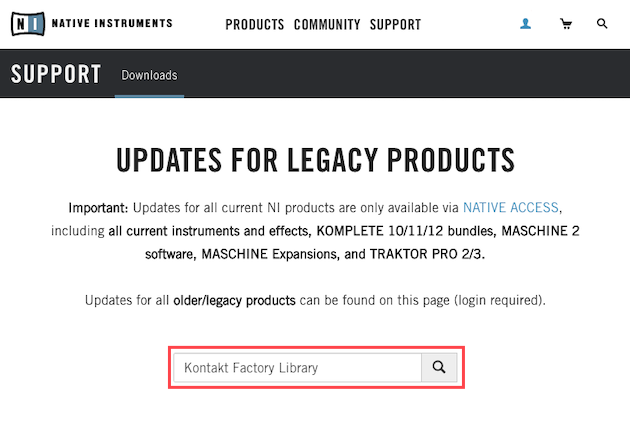Screen dimensions: 630x427
Task: Click the large SUPPORT section title
Action: point(56,74)
